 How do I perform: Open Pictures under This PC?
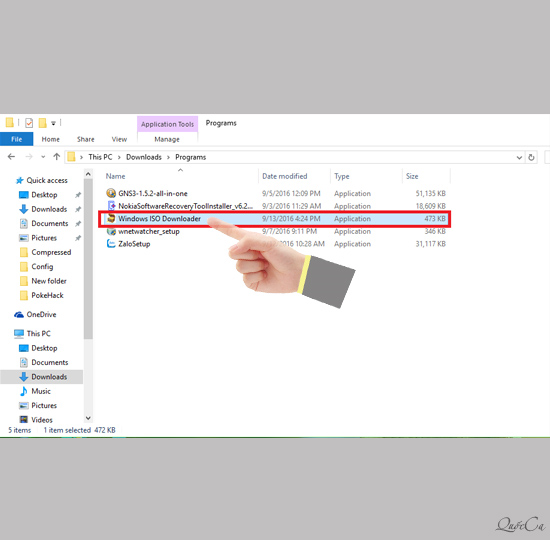tap(44, 406)
